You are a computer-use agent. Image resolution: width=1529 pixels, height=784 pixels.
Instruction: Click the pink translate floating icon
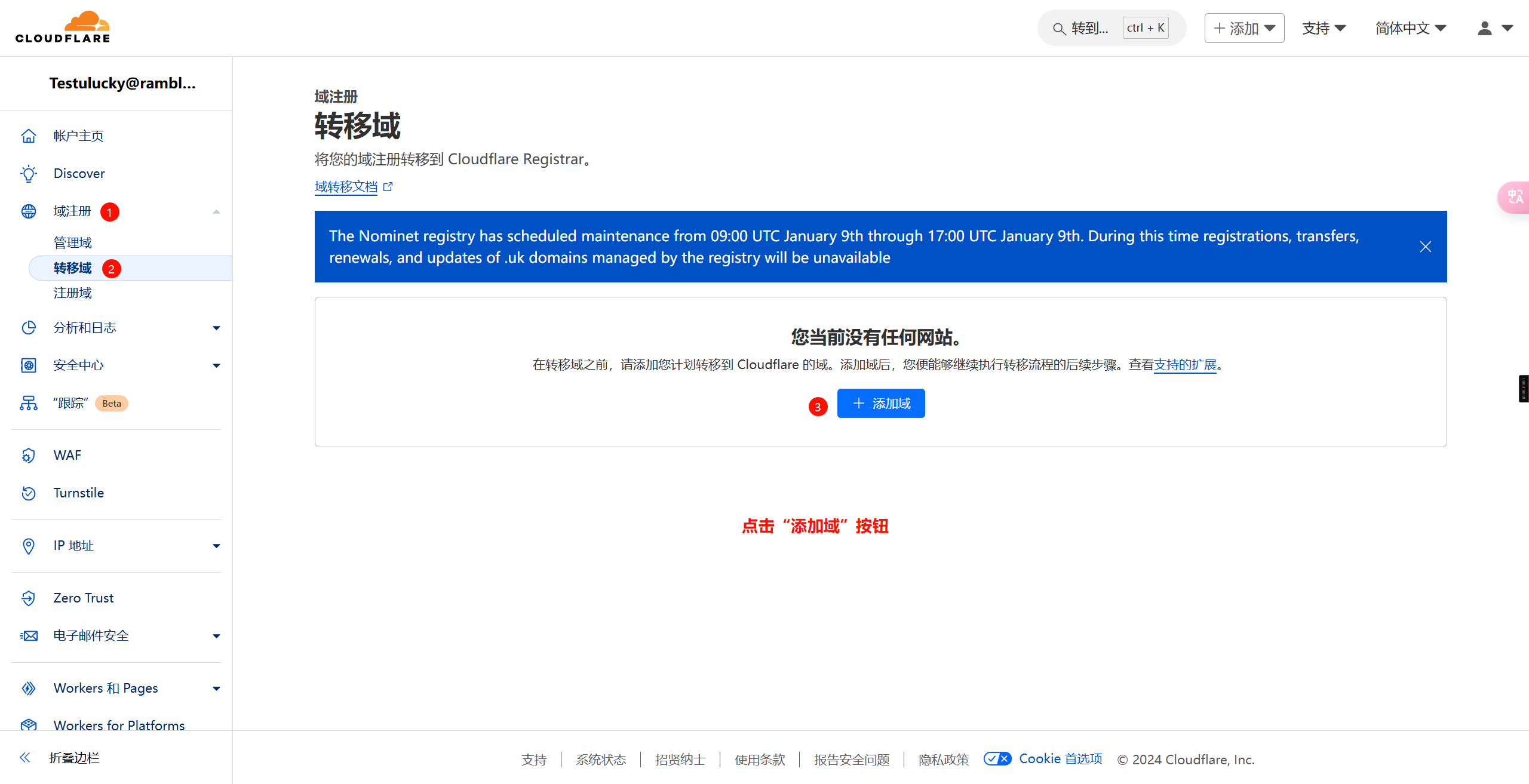click(x=1515, y=197)
